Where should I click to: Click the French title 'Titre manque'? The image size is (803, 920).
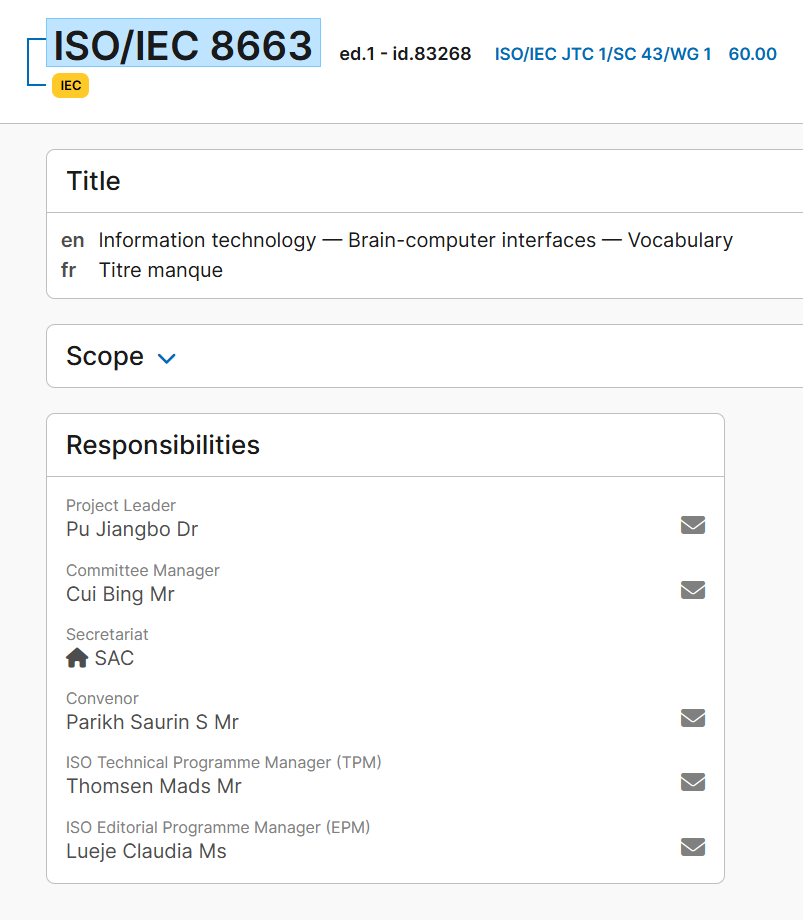160,270
